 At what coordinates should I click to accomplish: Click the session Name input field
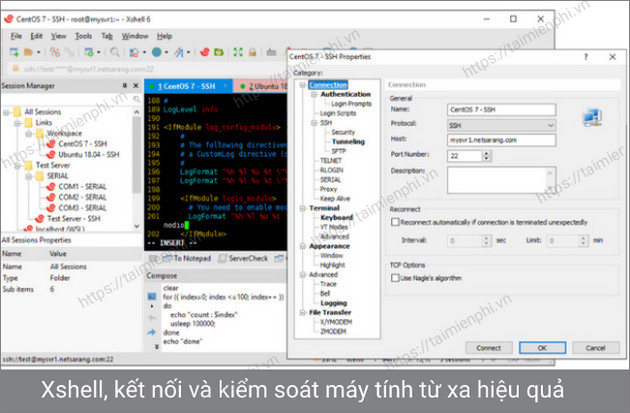(501, 110)
